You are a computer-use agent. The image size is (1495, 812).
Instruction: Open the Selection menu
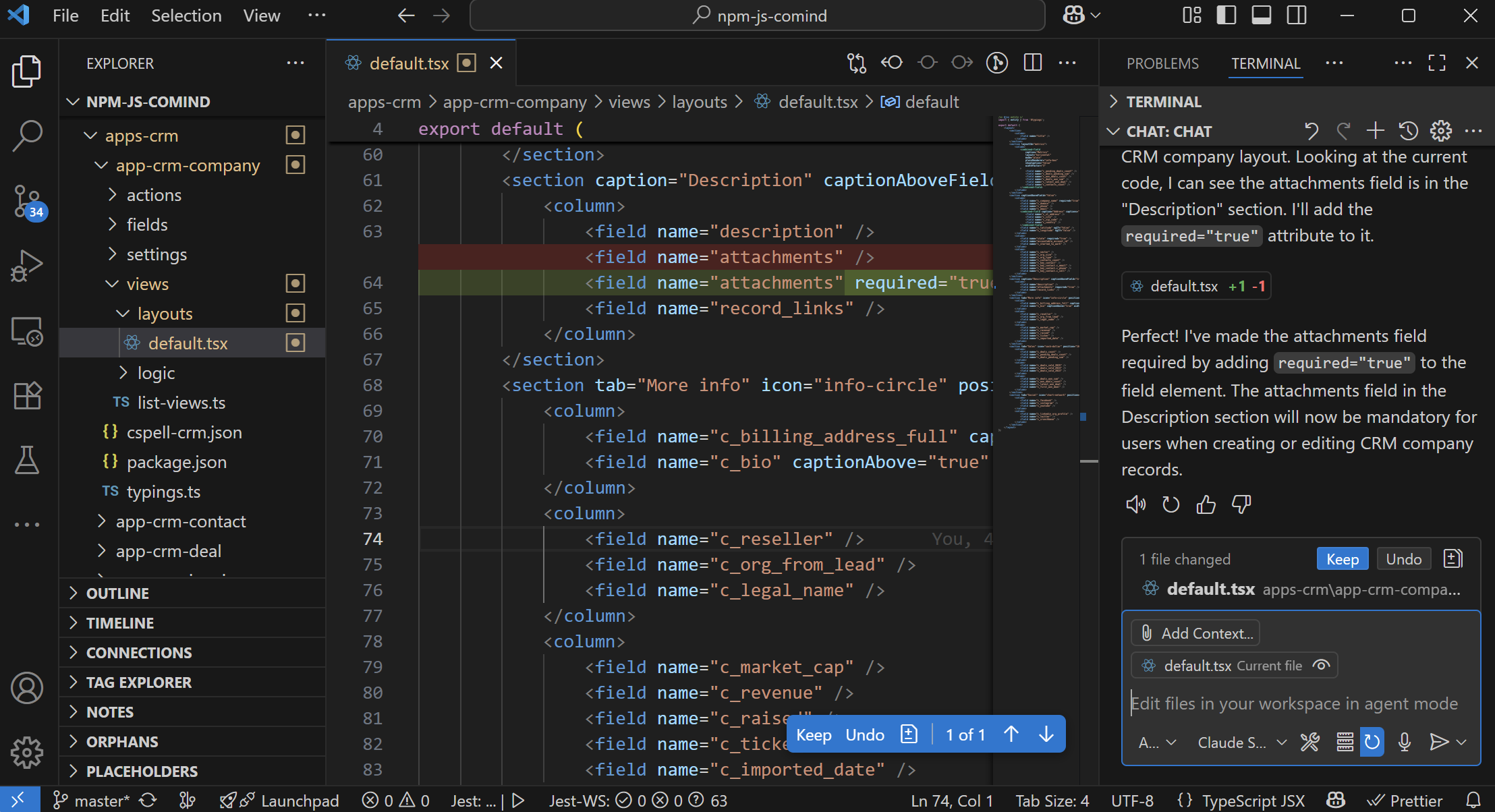click(x=186, y=16)
